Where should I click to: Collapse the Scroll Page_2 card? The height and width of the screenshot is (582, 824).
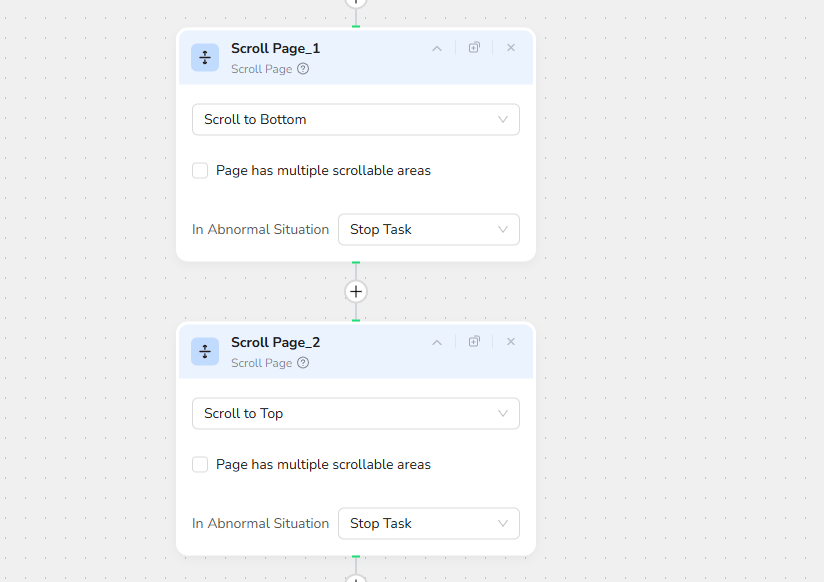point(437,342)
